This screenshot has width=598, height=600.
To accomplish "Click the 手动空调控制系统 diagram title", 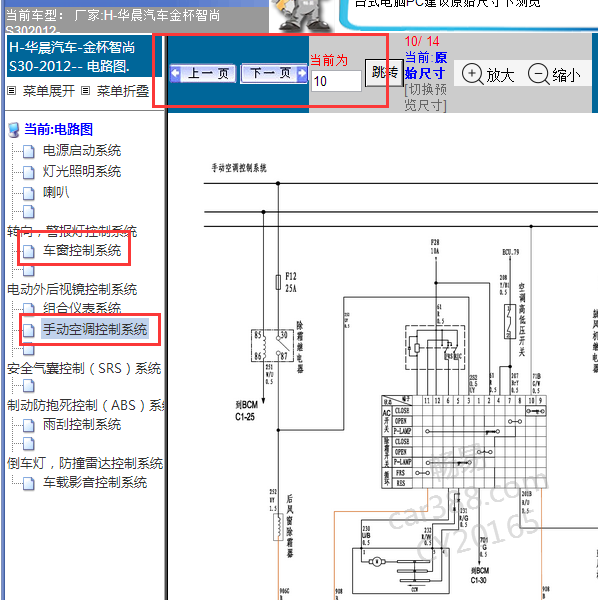I will [x=239, y=168].
